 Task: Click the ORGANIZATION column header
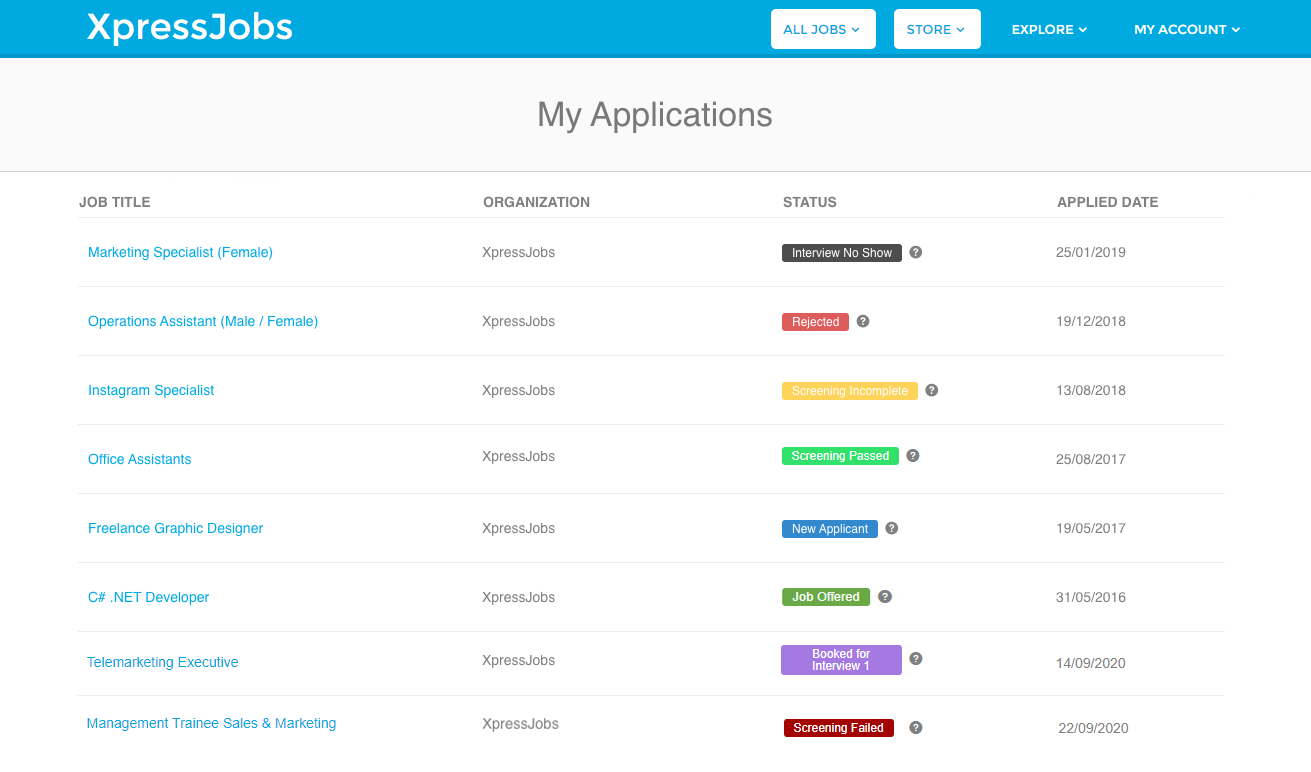pos(536,202)
